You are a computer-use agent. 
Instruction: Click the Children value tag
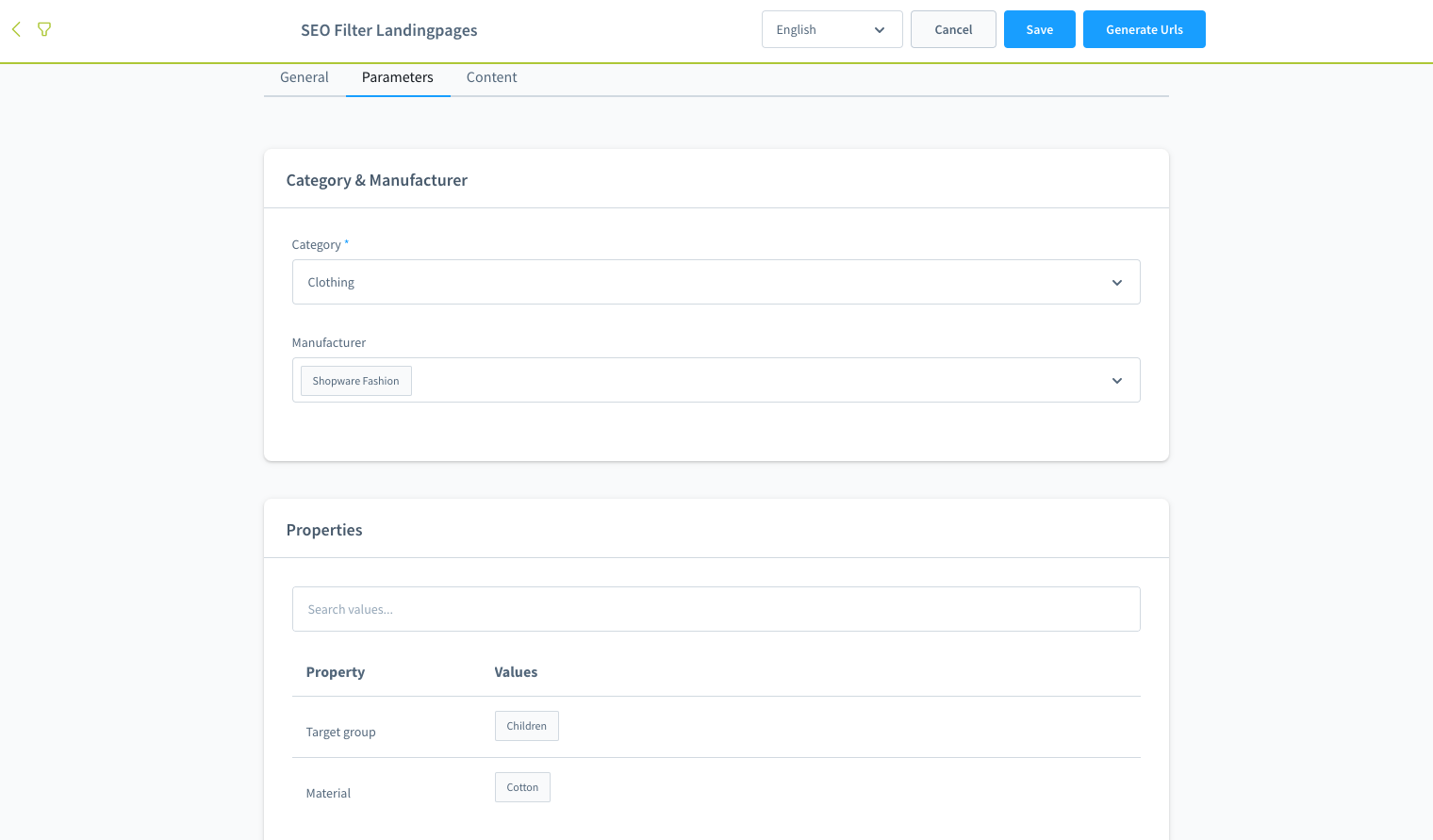(x=527, y=726)
